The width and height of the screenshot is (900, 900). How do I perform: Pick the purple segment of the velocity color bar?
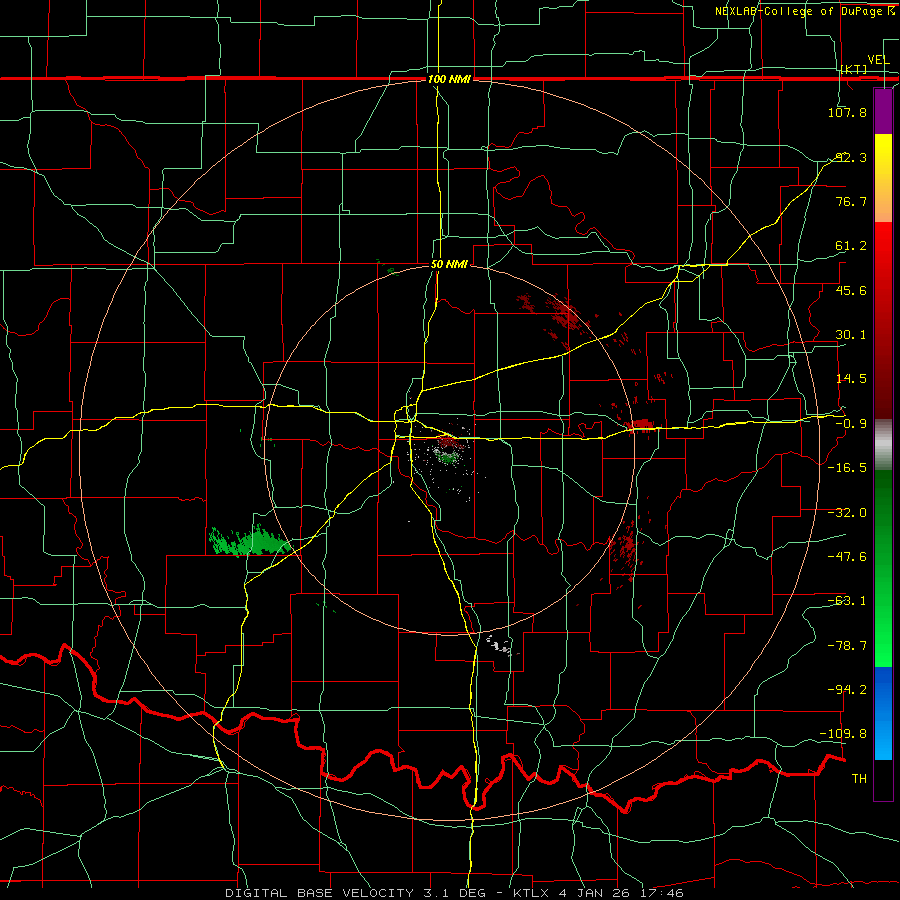point(883,111)
